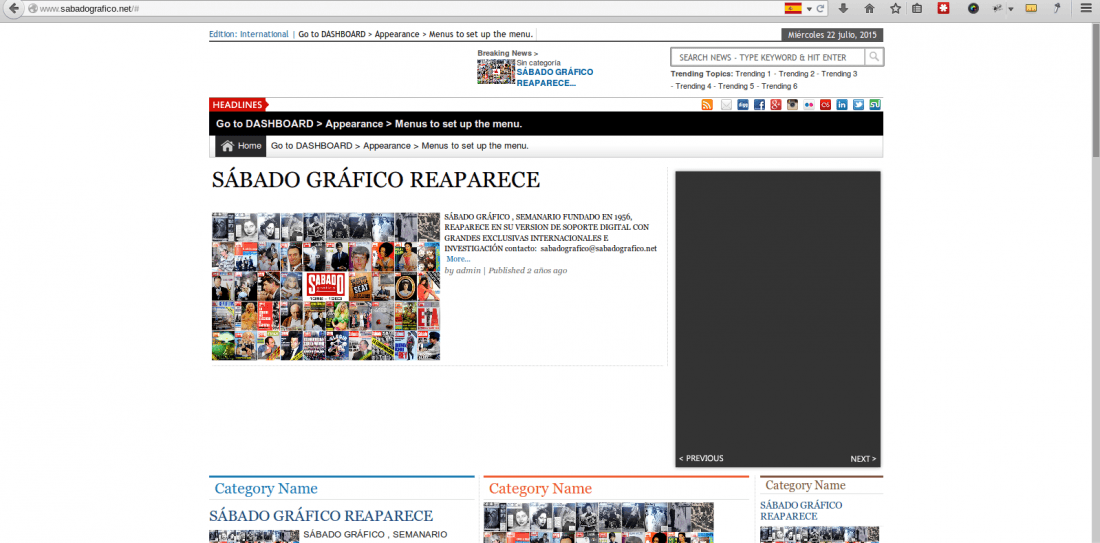1100x543 pixels.
Task: Open Breaking News SÁBADO GRÁFICO REAPARECE... link
Action: point(555,77)
